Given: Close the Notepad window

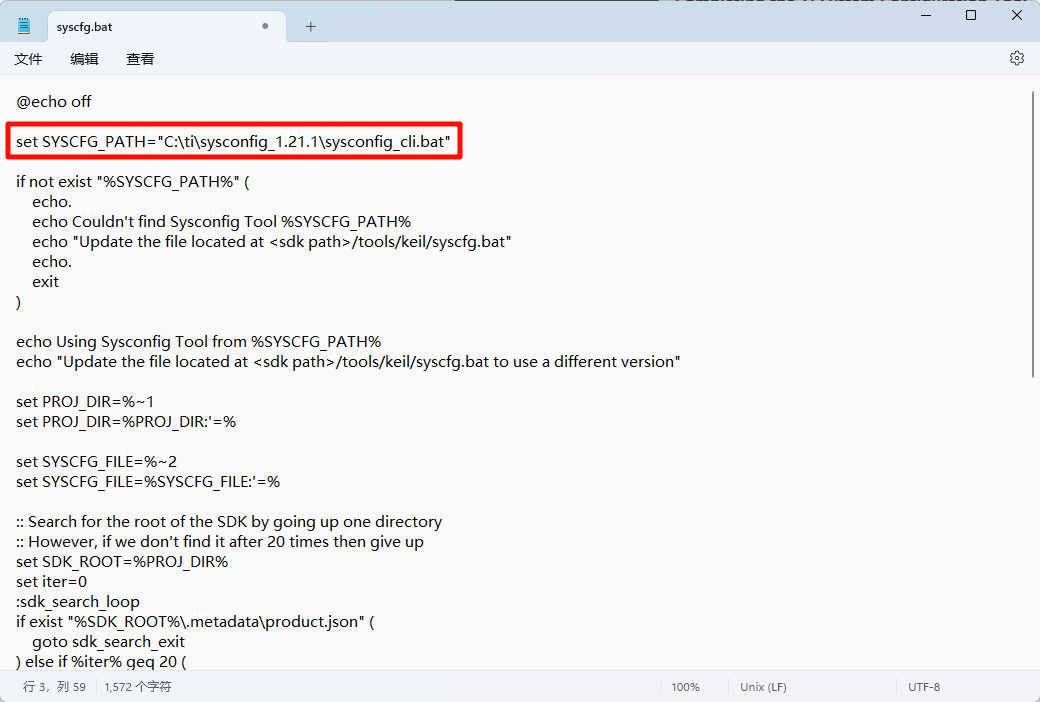Looking at the screenshot, I should (1017, 15).
